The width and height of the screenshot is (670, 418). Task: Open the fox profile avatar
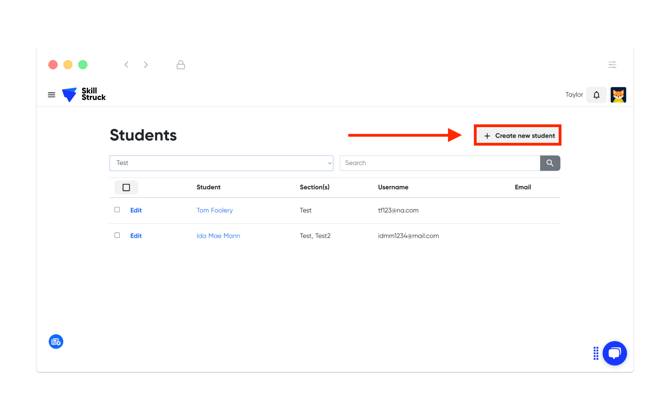tap(618, 95)
